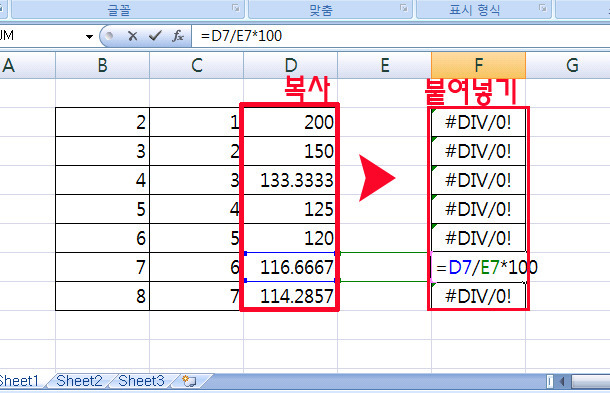This screenshot has width=610, height=393.
Task: Confirm the formula with the checkmark icon
Action: coord(155,36)
